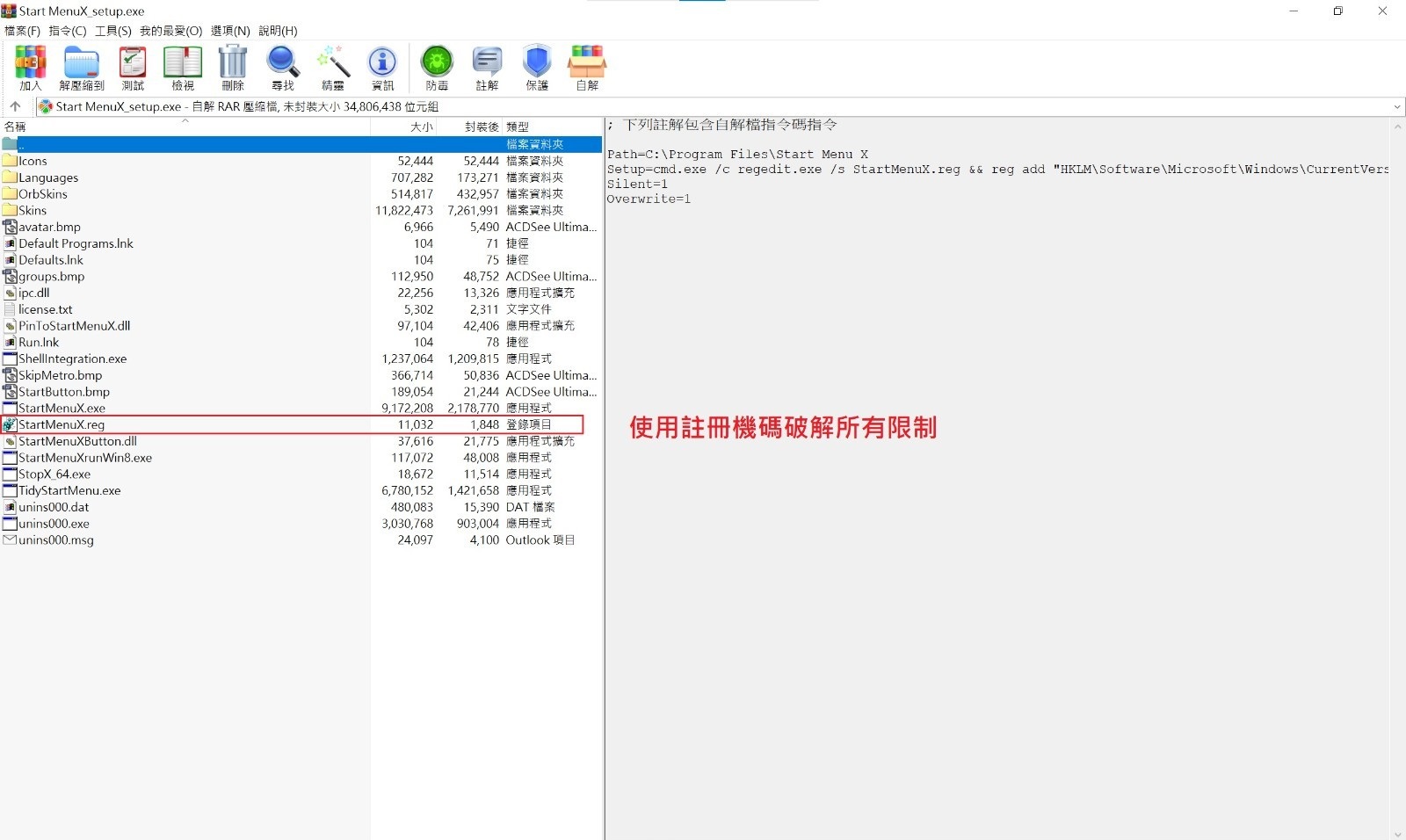The image size is (1406, 840).
Task: Sort files by 類型 column header
Action: pyautogui.click(x=553, y=127)
